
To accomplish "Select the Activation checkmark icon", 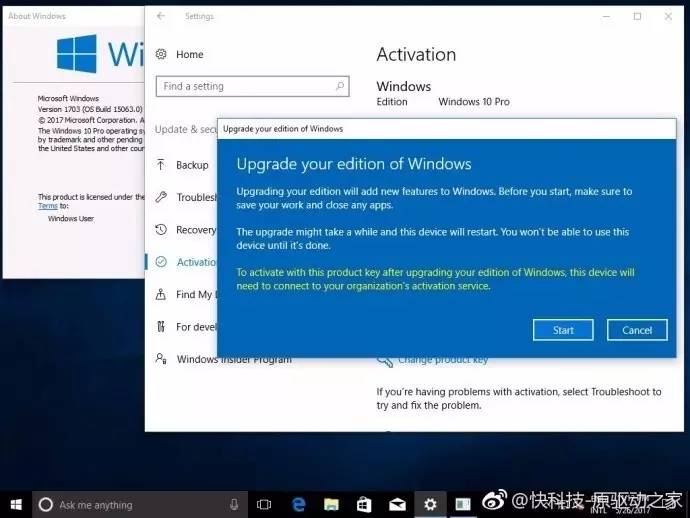I will 162,262.
